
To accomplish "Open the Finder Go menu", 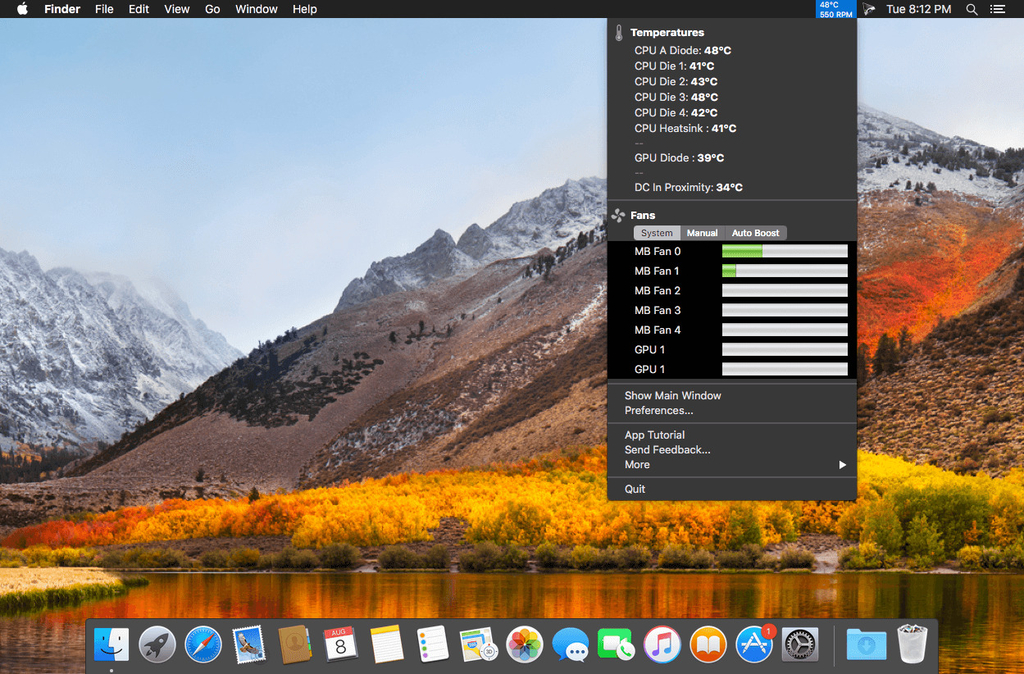I will [212, 9].
